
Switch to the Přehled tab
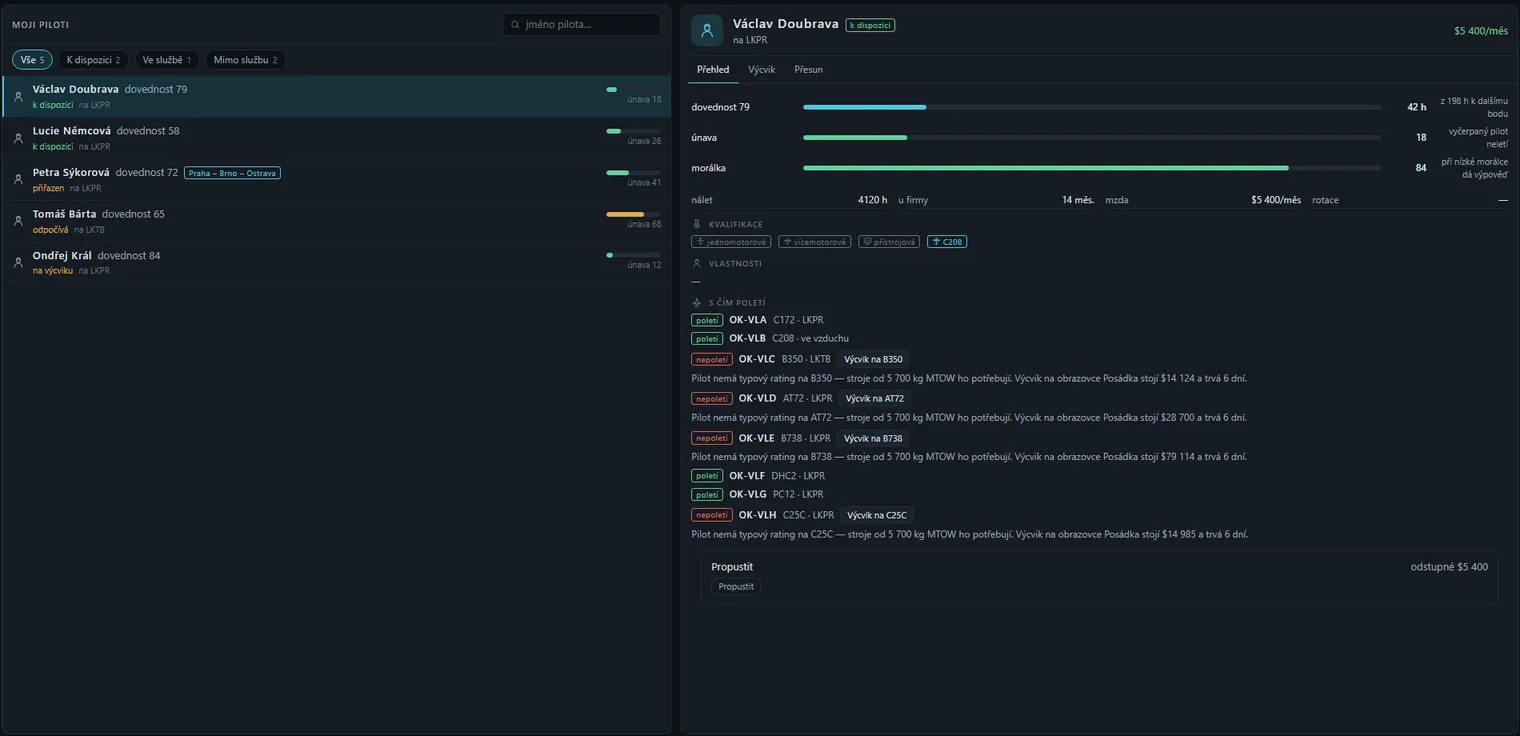(713, 69)
